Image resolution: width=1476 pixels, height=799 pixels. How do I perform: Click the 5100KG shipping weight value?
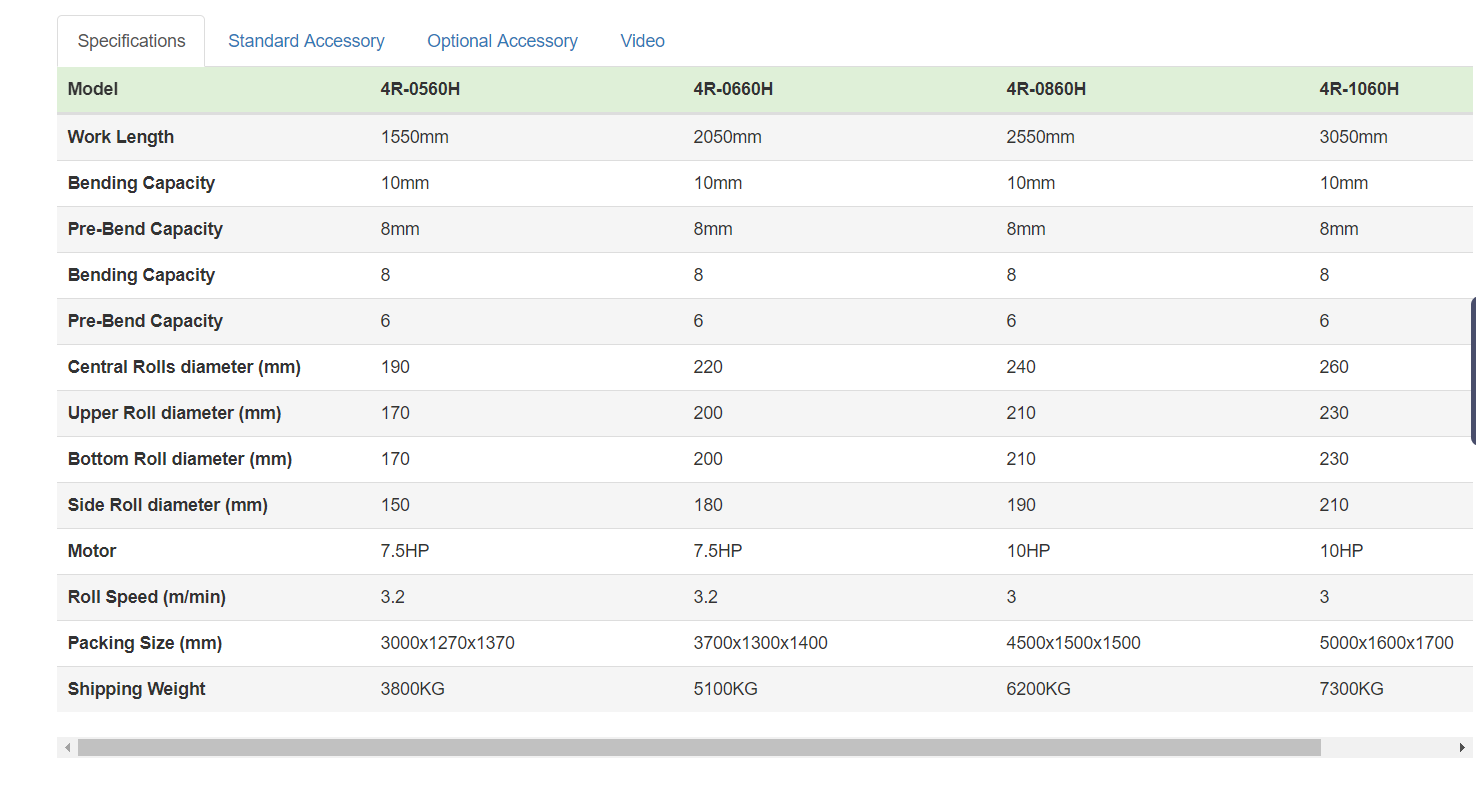tap(725, 689)
